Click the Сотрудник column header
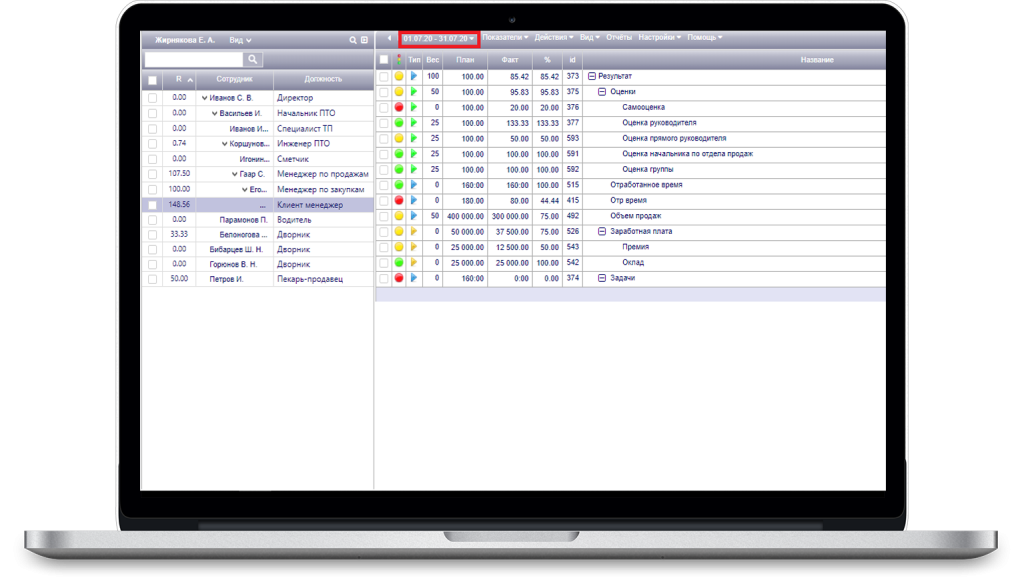1024x578 pixels. click(x=234, y=80)
